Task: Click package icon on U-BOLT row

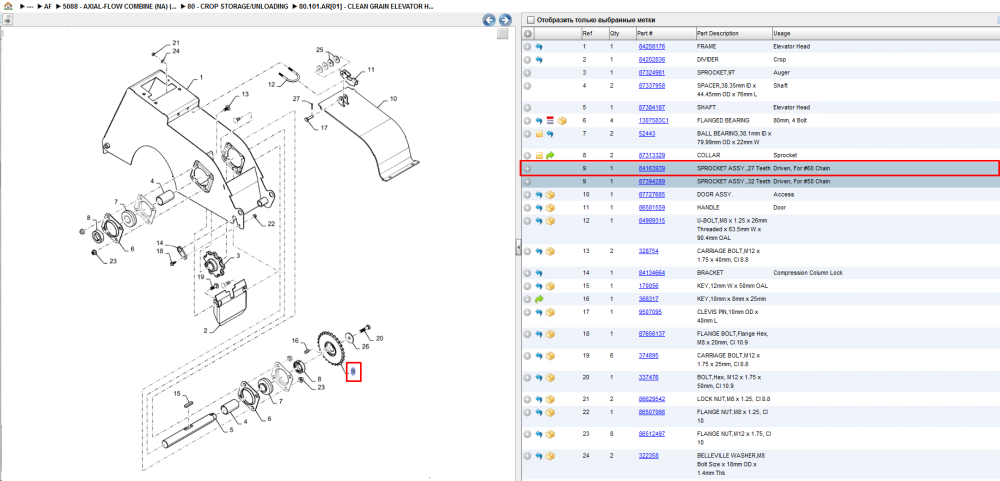Action: click(x=550, y=221)
